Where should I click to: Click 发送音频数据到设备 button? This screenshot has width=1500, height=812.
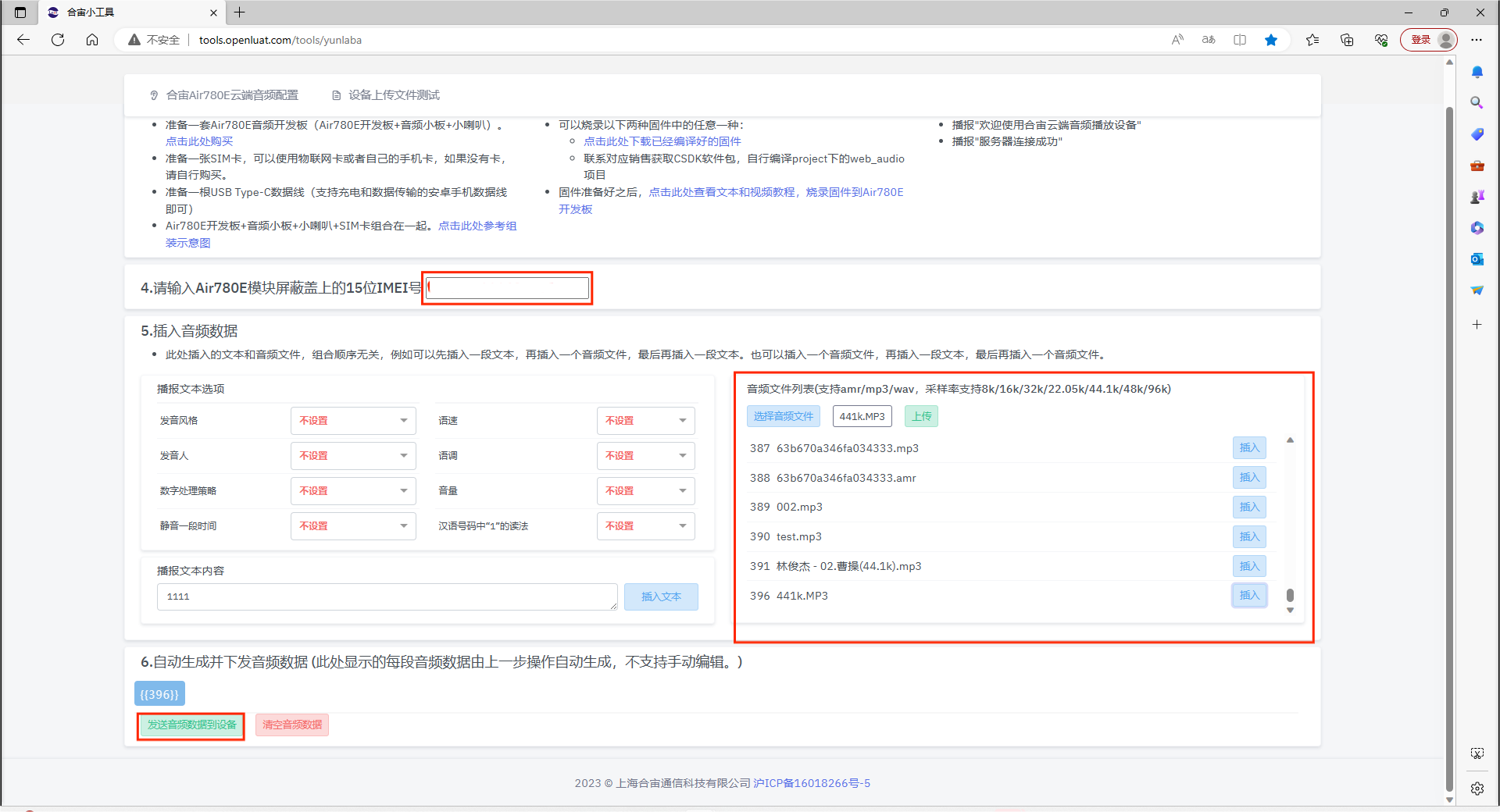click(x=191, y=725)
